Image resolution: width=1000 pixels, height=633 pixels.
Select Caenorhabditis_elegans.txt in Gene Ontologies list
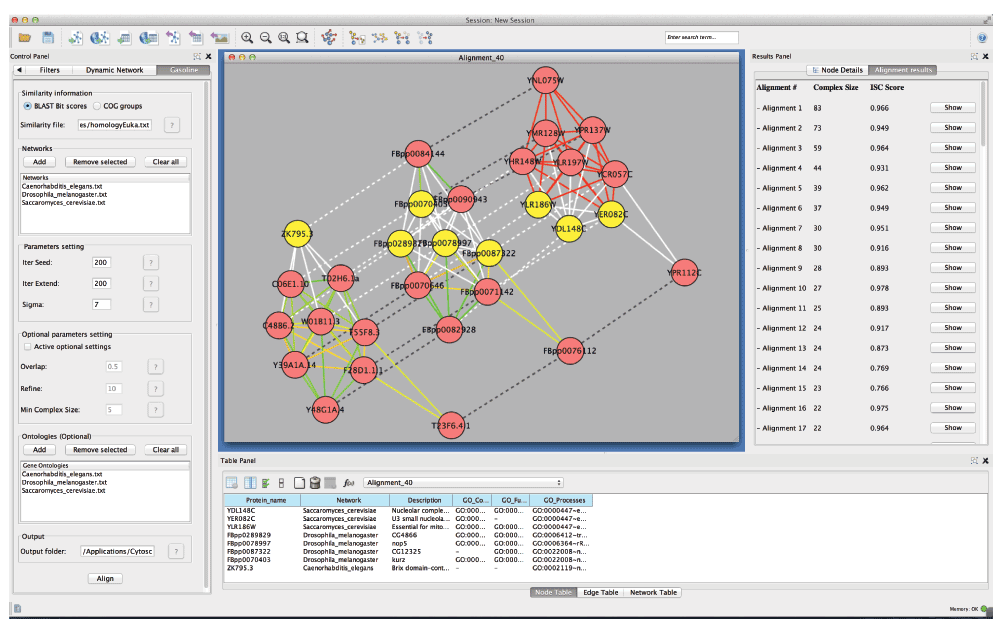coord(62,474)
